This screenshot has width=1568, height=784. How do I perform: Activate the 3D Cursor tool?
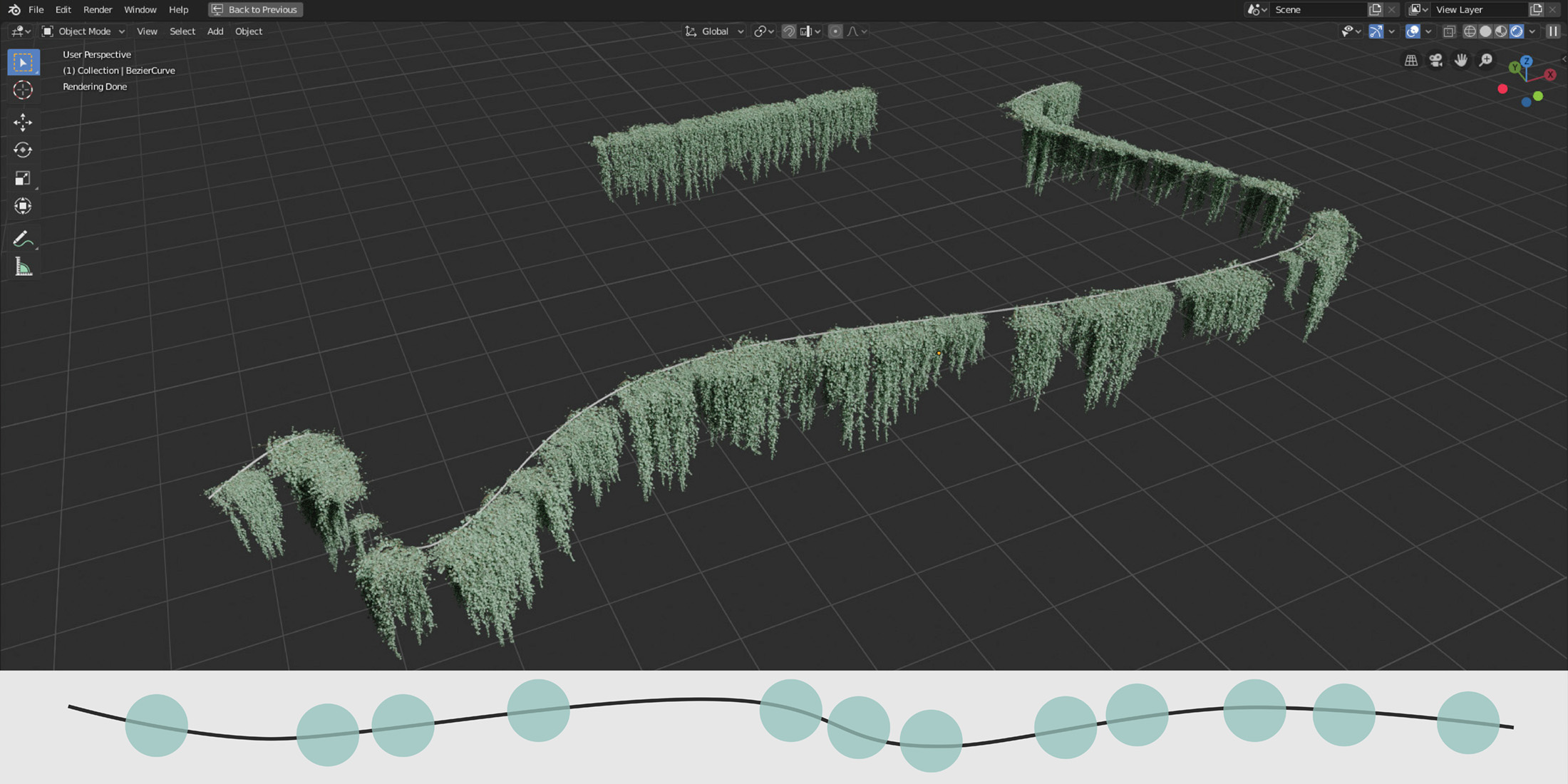coord(23,90)
